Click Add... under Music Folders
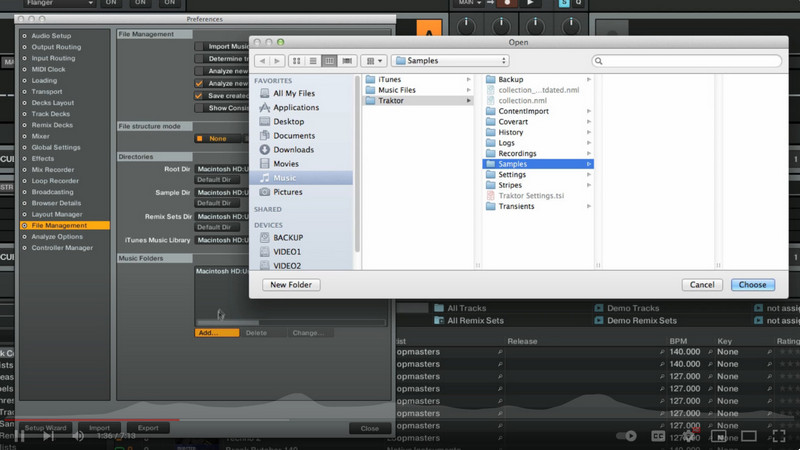This screenshot has width=800, height=450. [217, 333]
